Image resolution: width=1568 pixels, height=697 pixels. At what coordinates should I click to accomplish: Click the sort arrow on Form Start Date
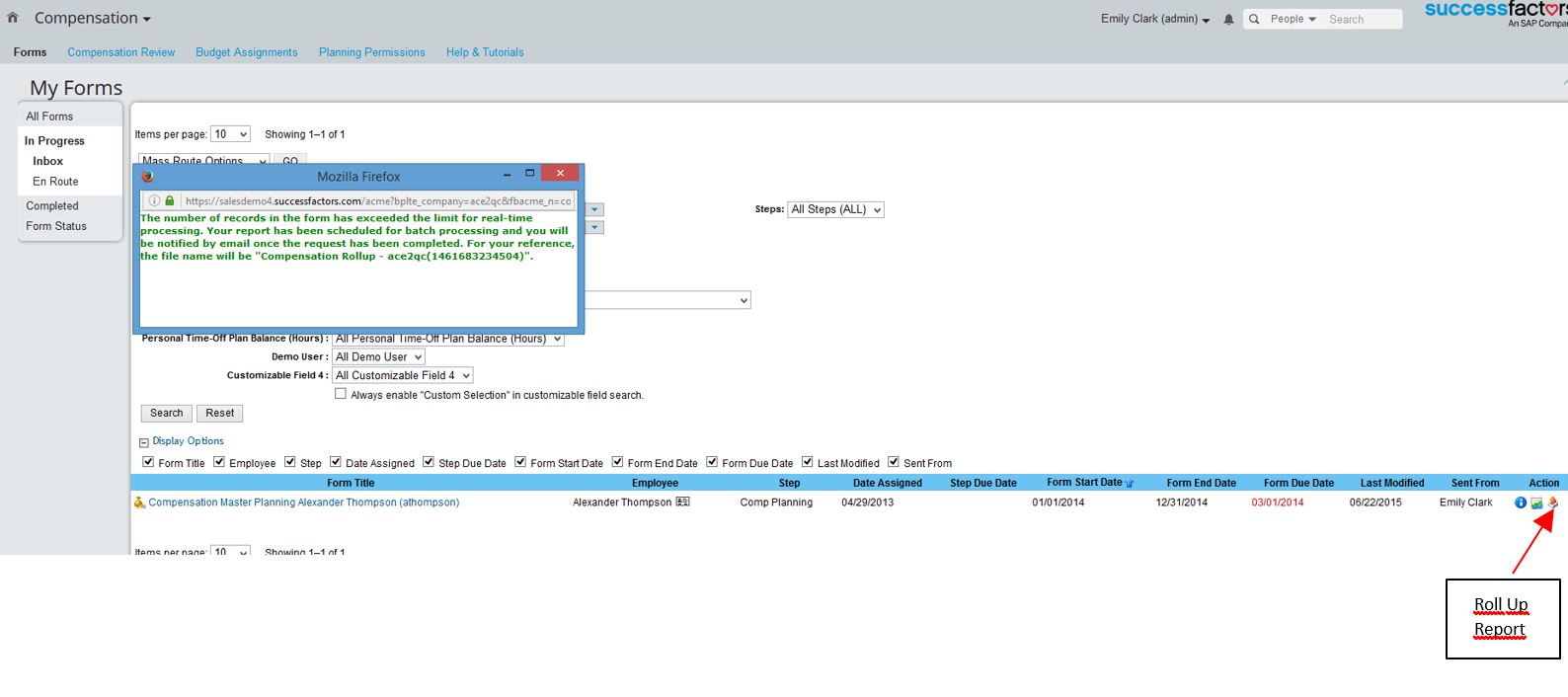coord(1130,483)
